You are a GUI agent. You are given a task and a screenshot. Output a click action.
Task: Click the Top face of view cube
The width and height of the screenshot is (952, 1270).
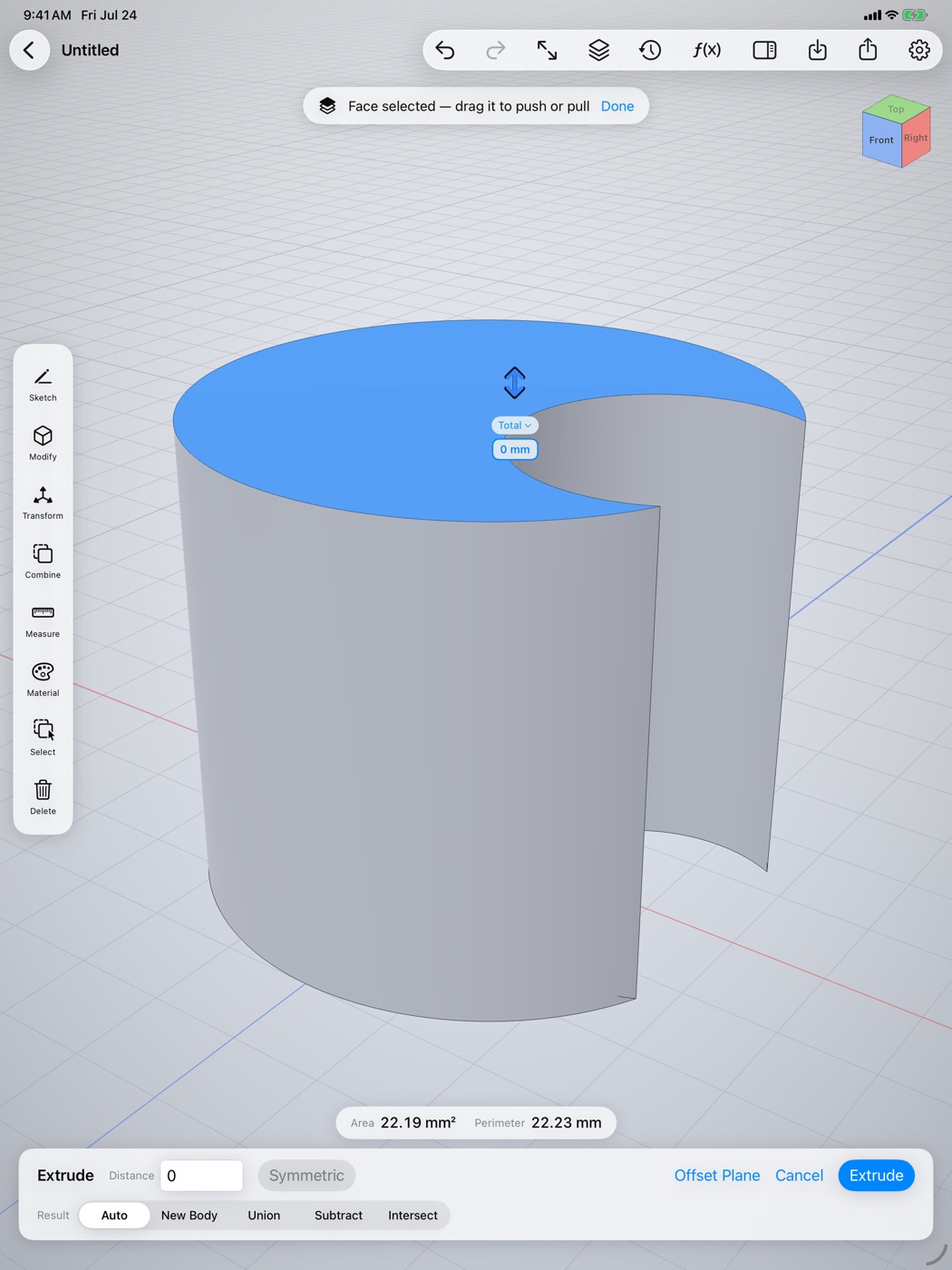click(896, 109)
